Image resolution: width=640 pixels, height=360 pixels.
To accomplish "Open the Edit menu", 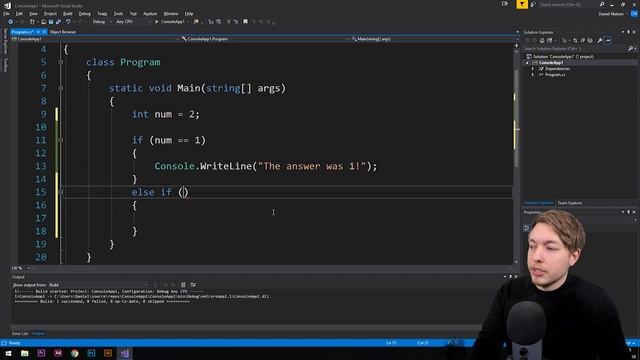I will [x=19, y=14].
